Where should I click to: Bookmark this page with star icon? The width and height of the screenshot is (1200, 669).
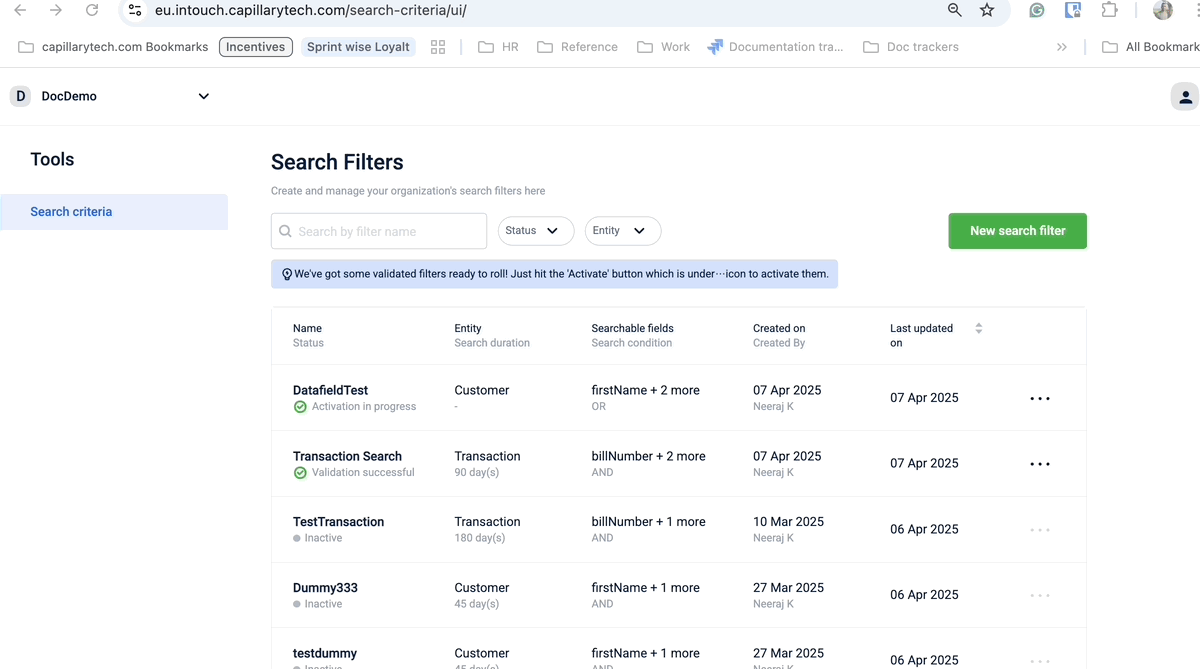987,10
